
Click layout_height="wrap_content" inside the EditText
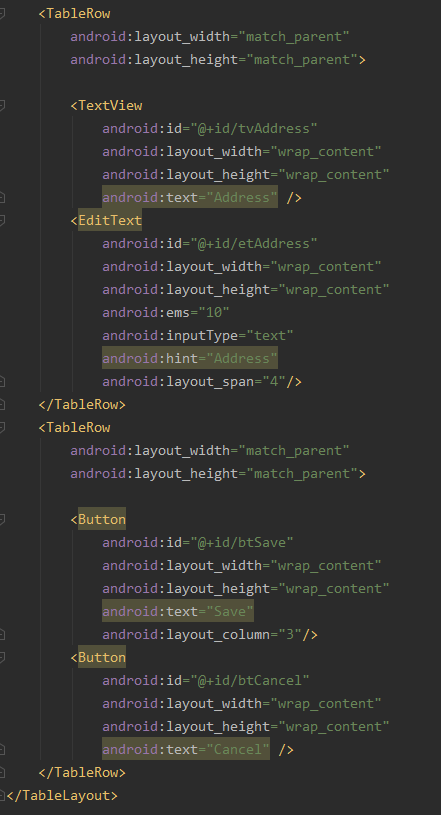[245, 290]
